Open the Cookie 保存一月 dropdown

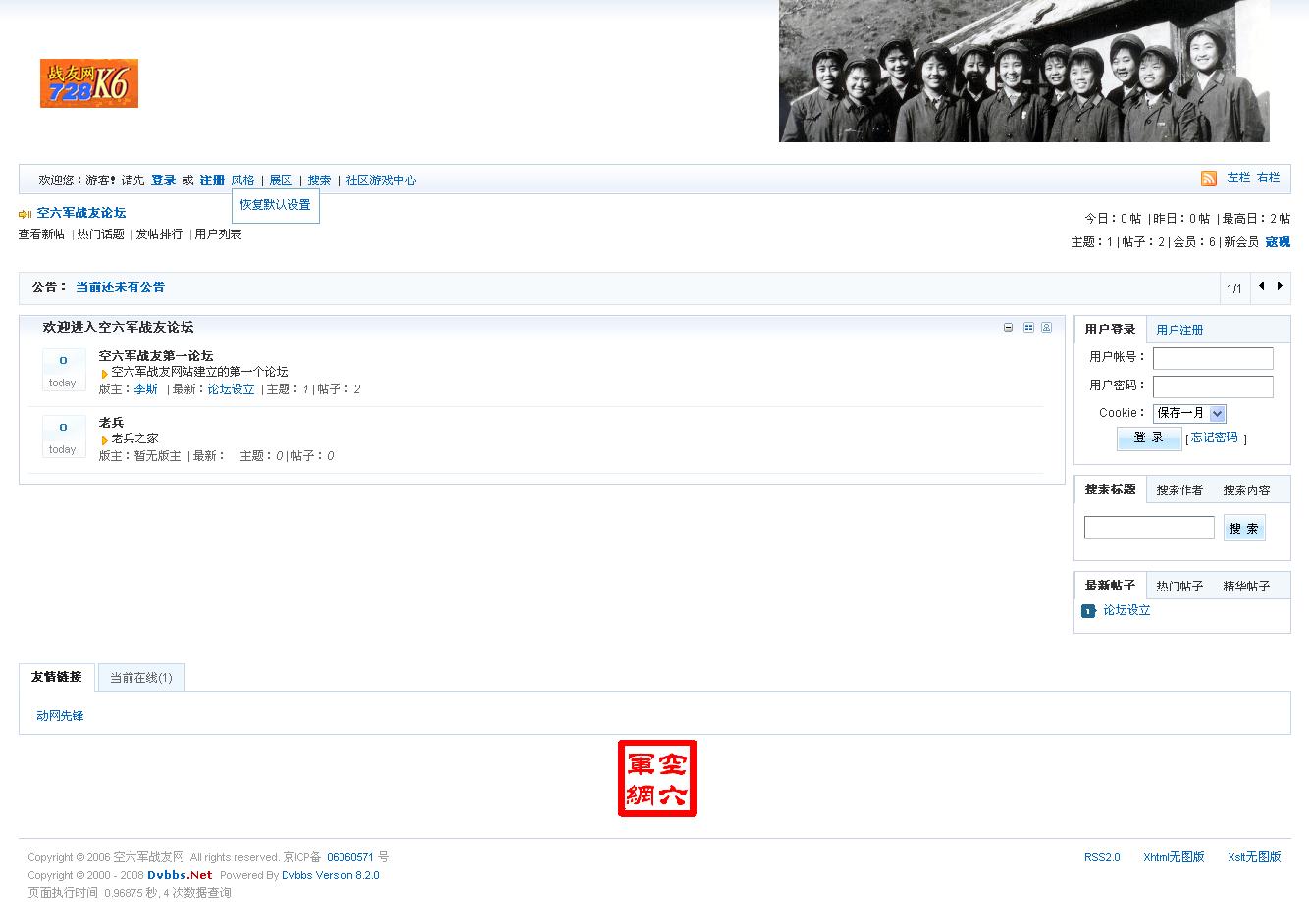(1189, 413)
